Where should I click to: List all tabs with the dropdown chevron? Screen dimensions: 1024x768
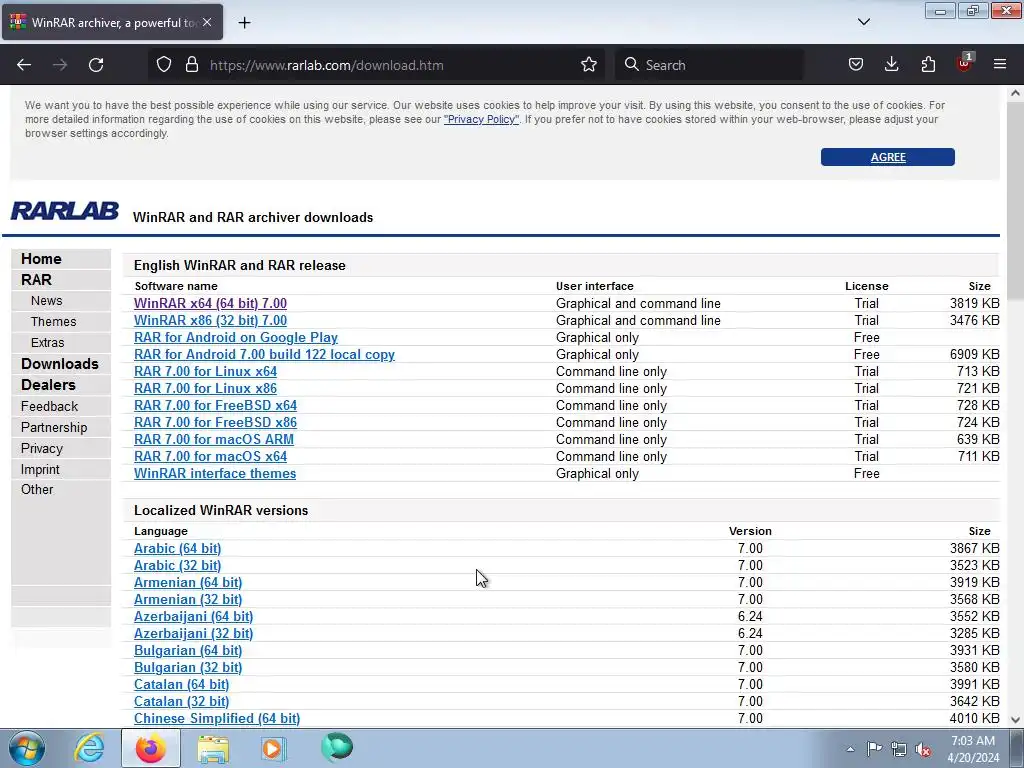[863, 22]
